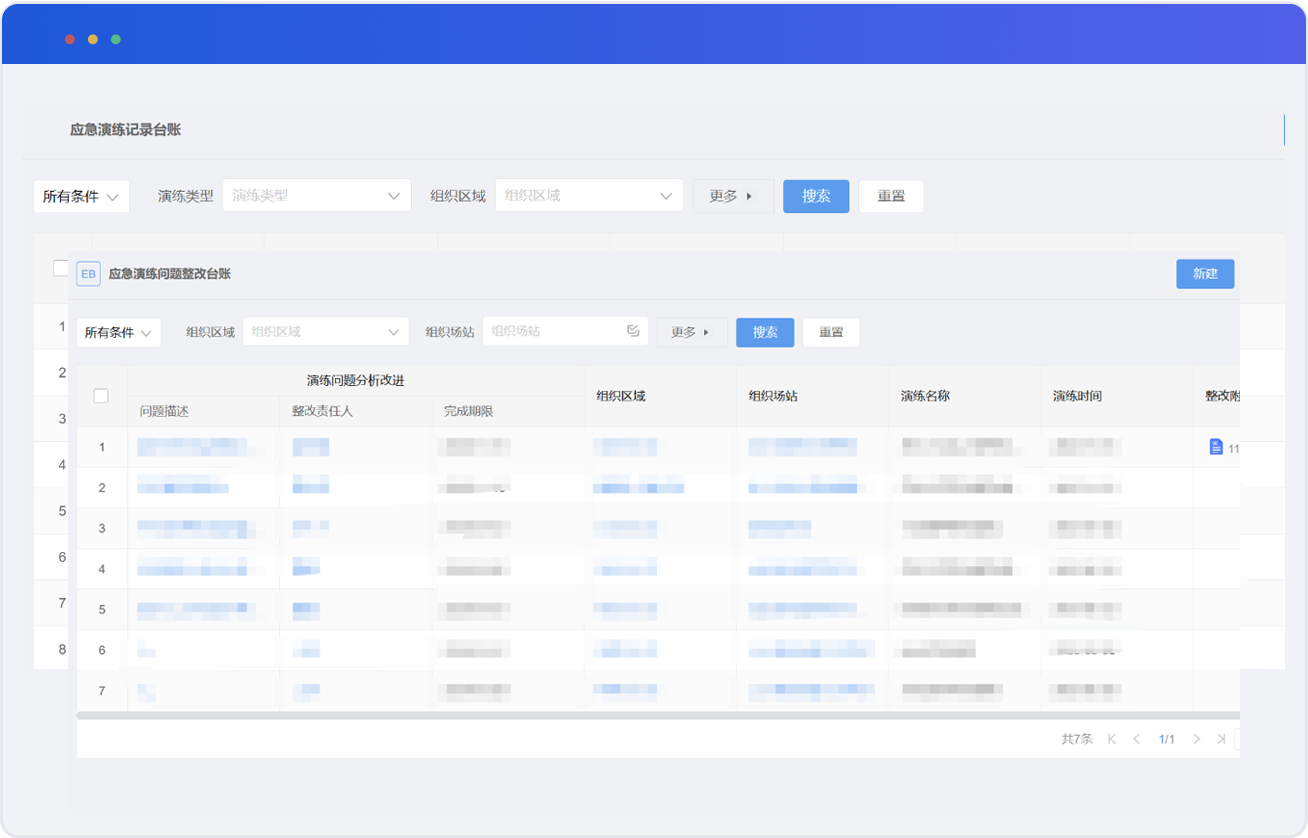1308x838 pixels.
Task: Jump to the first page arrow
Action: click(x=1112, y=739)
